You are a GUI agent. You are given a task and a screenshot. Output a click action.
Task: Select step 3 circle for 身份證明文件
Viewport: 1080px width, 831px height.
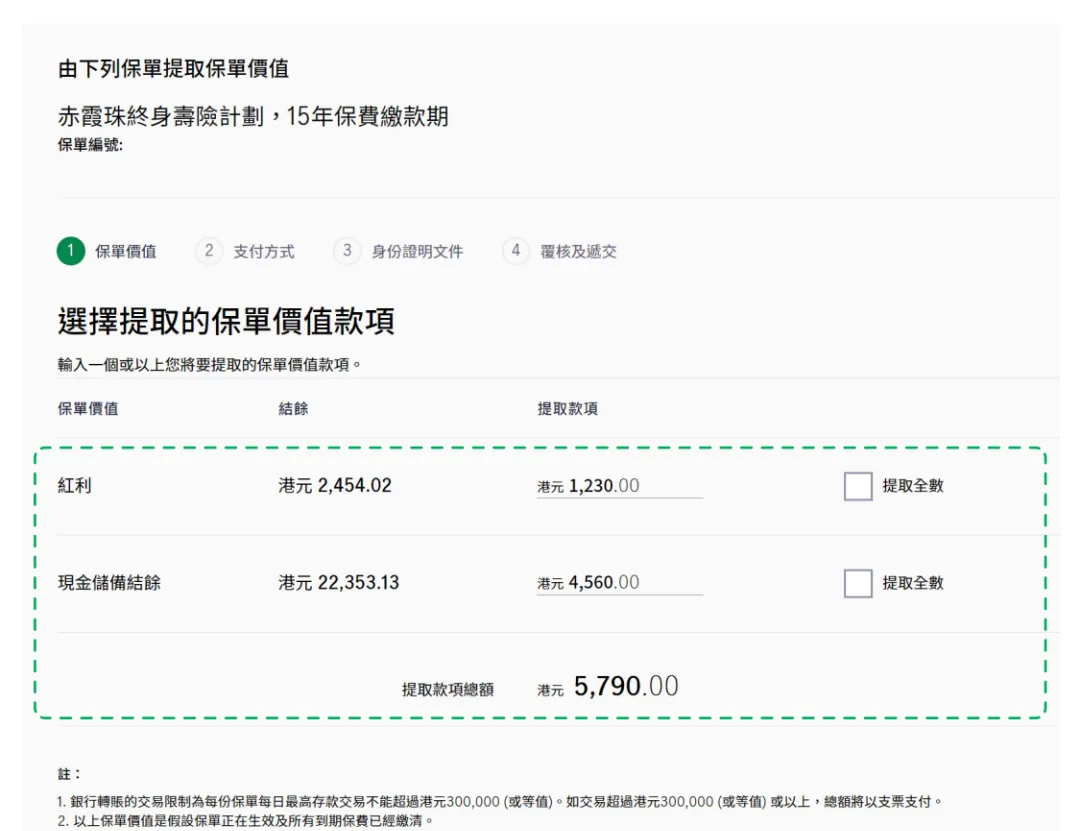(347, 250)
